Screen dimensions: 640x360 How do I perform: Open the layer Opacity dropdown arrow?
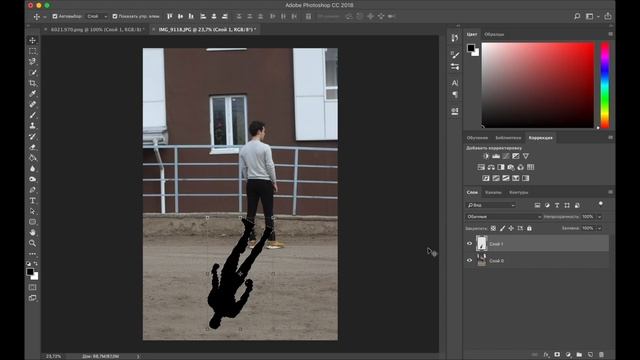click(x=600, y=217)
